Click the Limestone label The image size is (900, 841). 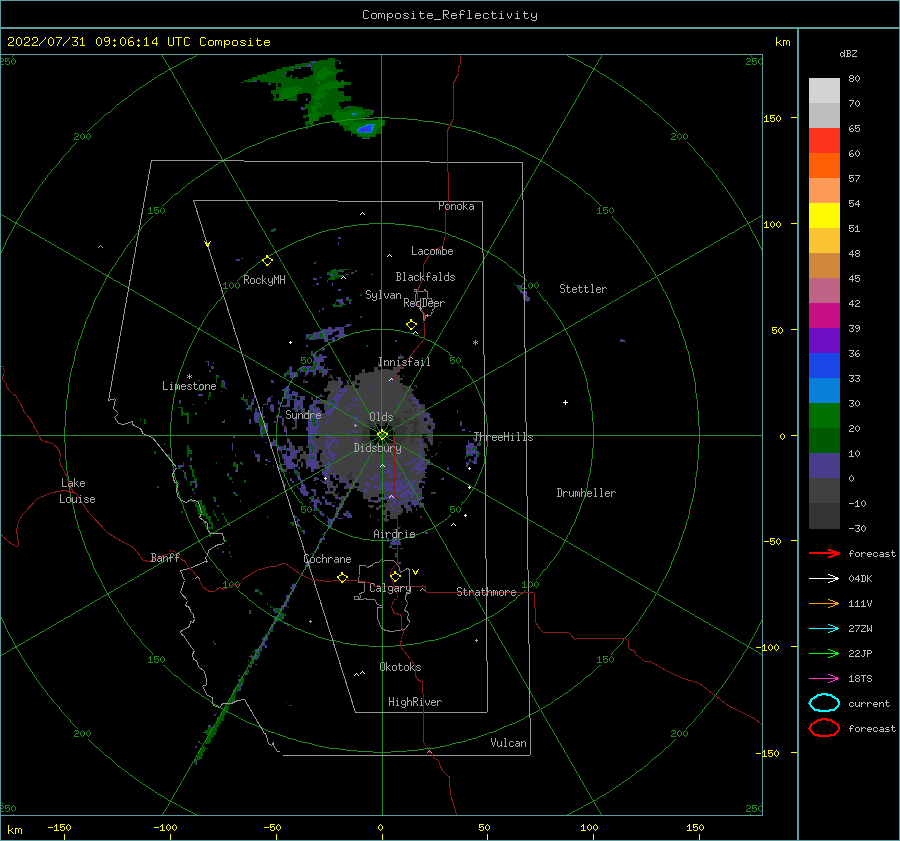(x=189, y=386)
